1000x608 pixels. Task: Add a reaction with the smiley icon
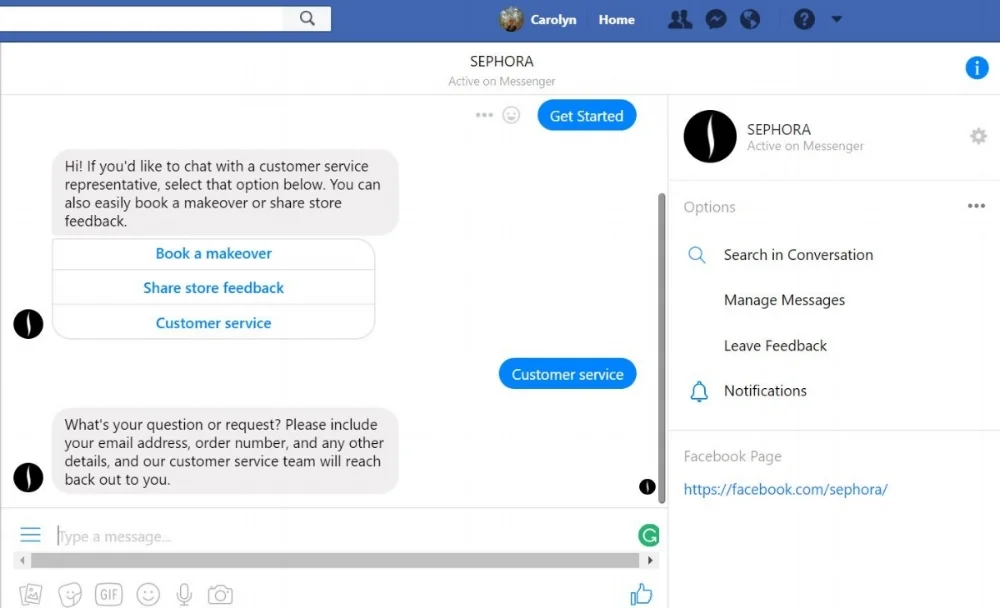[x=511, y=115]
